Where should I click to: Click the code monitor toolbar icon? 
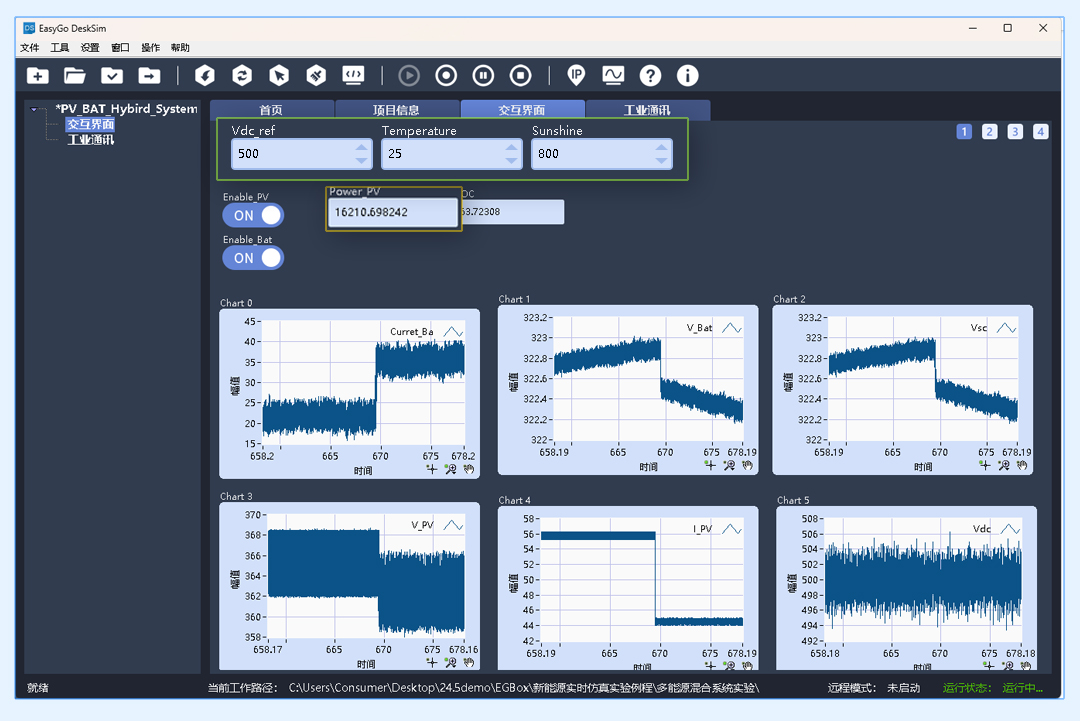point(353,75)
